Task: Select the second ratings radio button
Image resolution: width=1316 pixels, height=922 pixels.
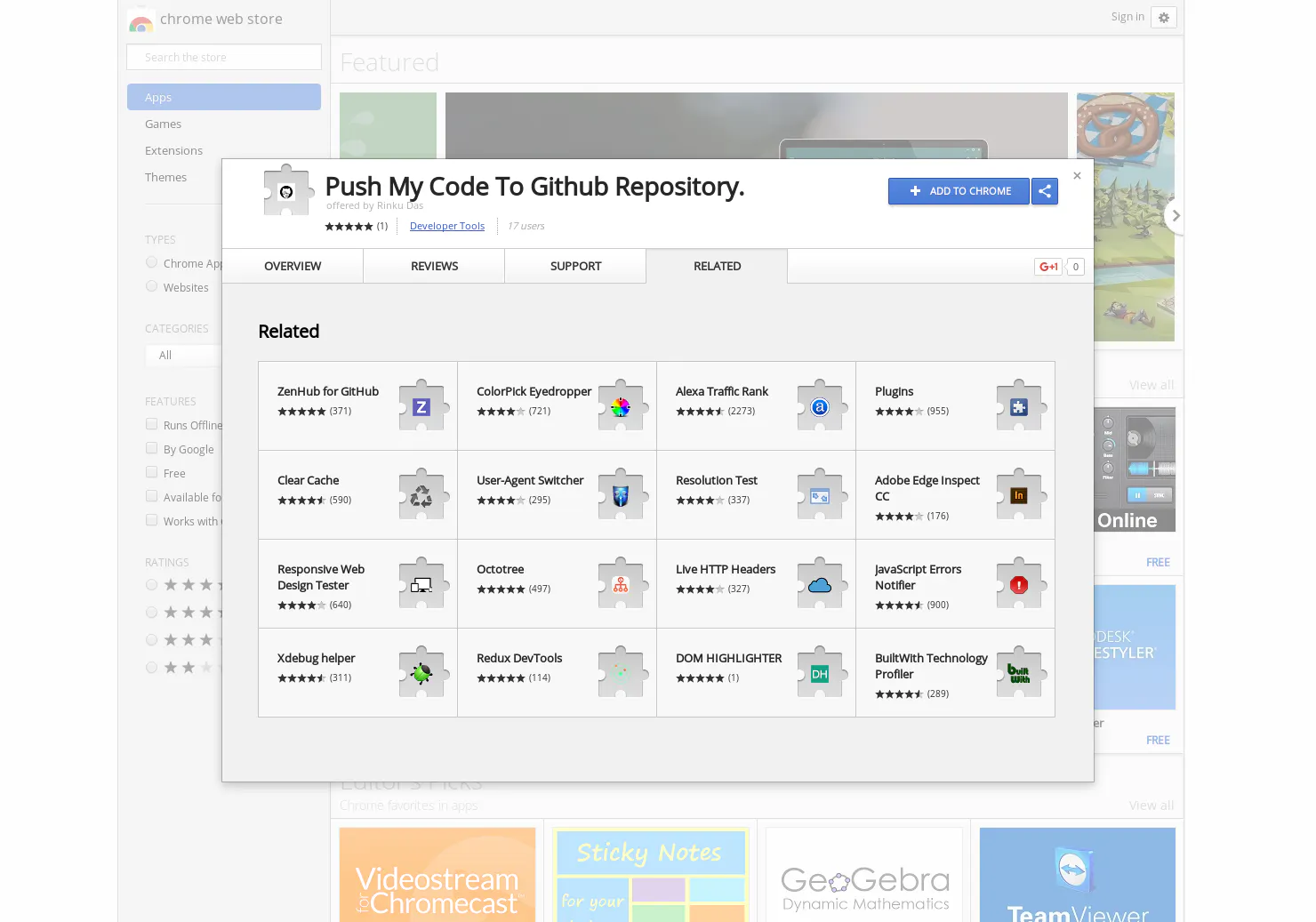Action: [151, 613]
